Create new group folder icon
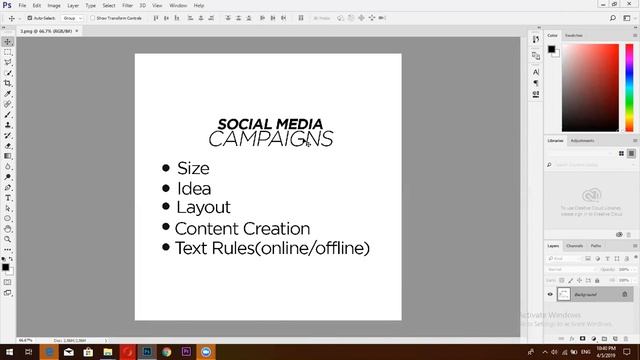The width and height of the screenshot is (640, 360). (604, 339)
